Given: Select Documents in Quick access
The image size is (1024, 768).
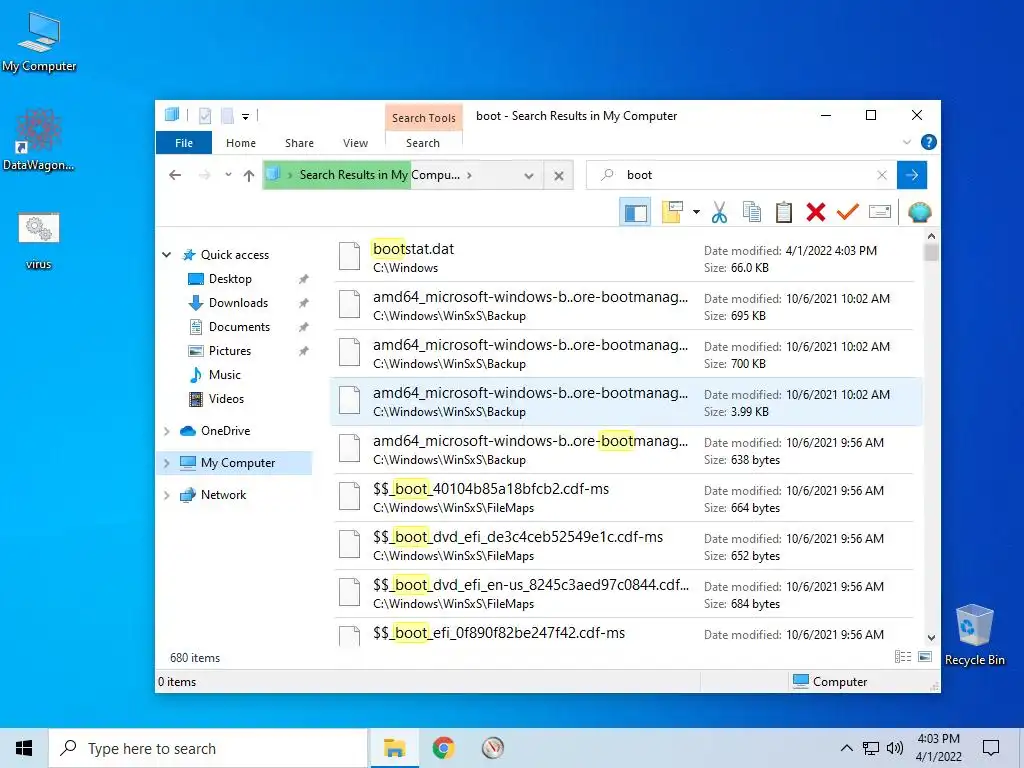Looking at the screenshot, I should pos(239,327).
